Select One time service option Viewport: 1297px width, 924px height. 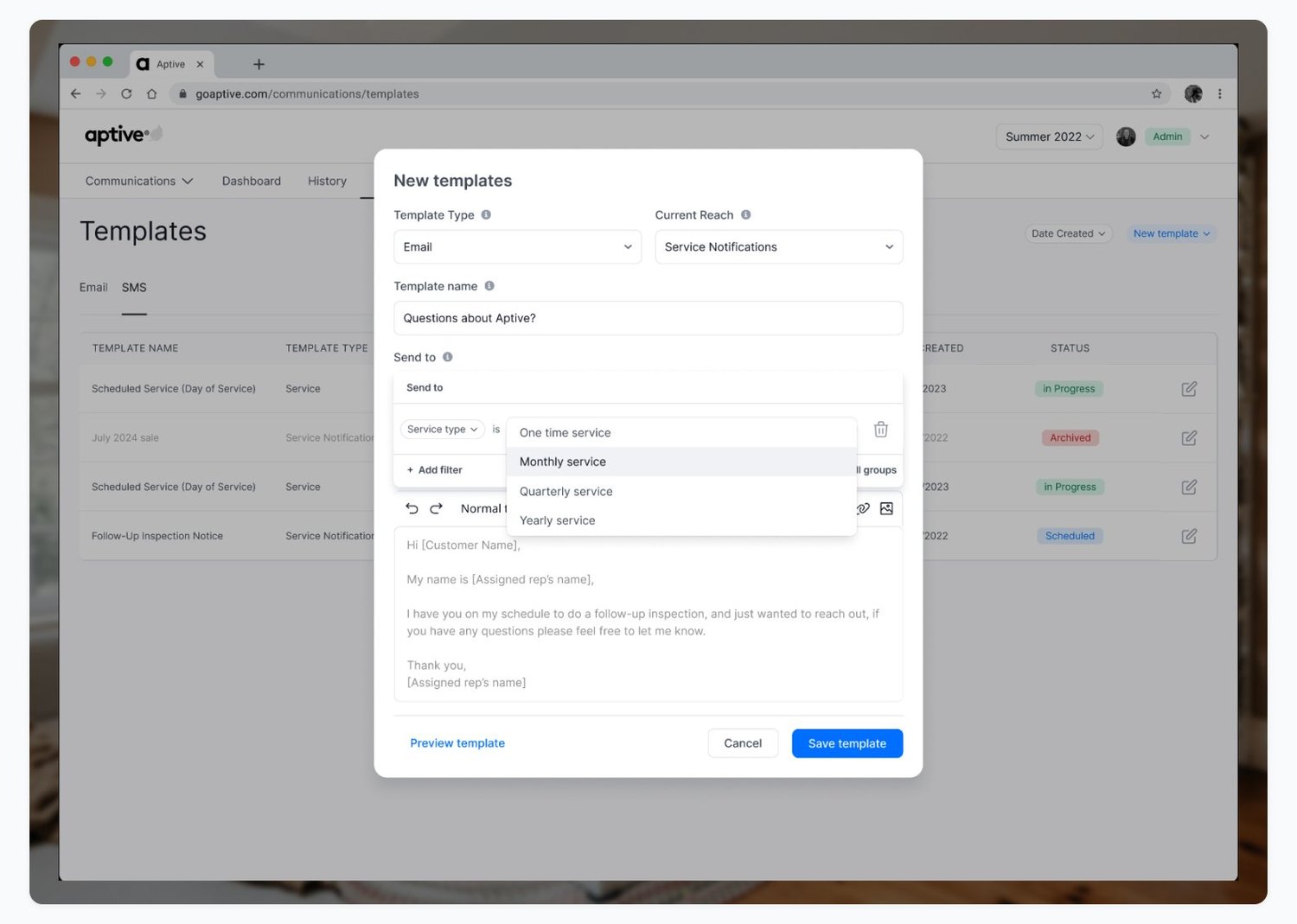pyautogui.click(x=681, y=432)
